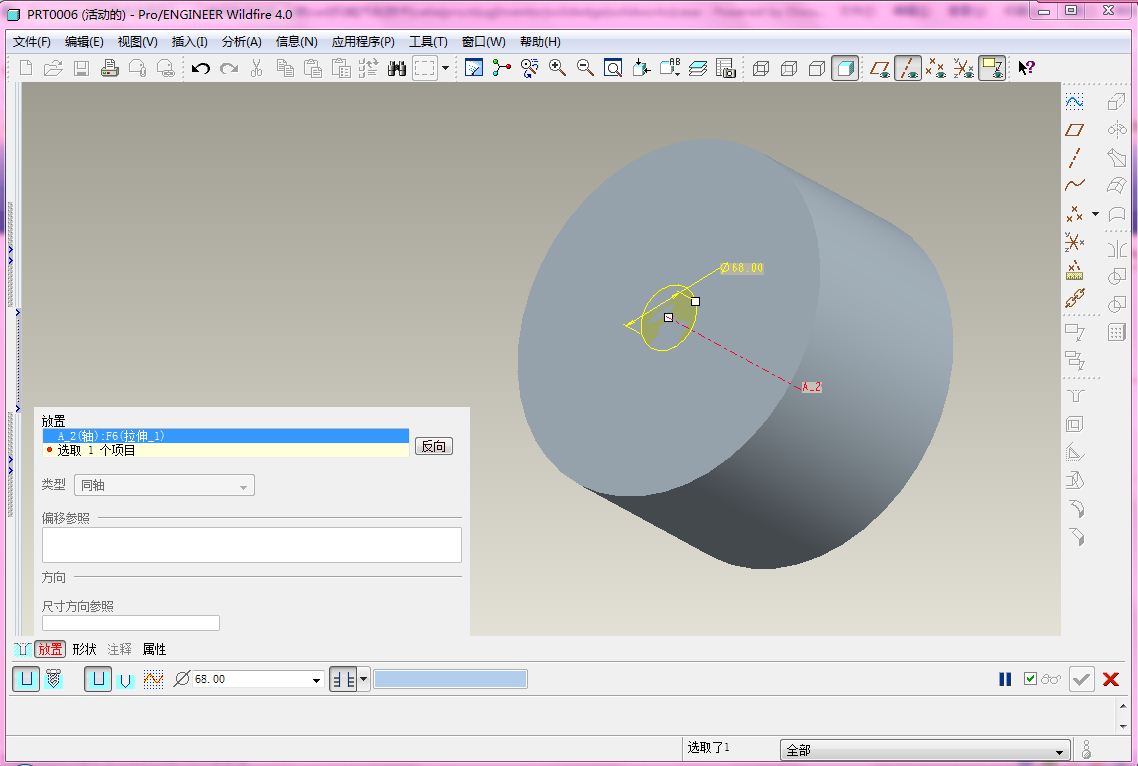Screen dimensions: 1138x766
Task: Accept feature with the green checkmark
Action: click(x=1081, y=680)
